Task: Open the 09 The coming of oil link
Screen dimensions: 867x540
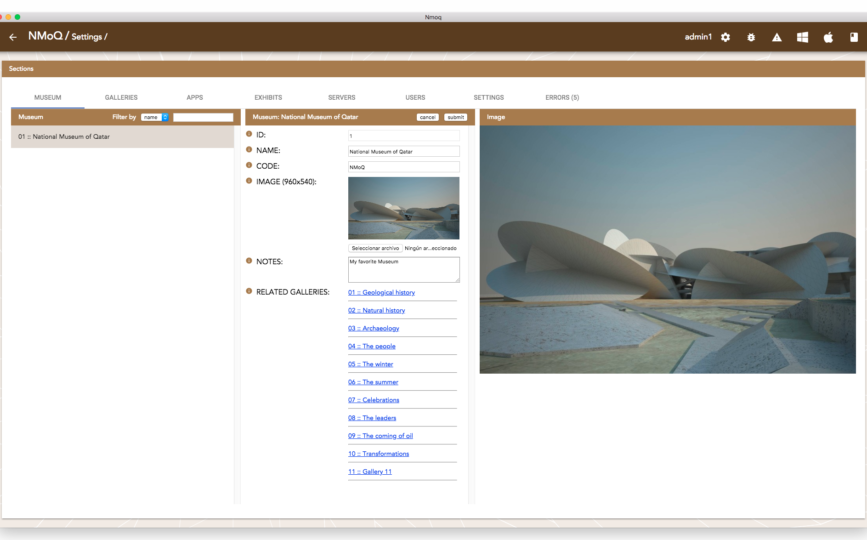Action: (x=380, y=436)
